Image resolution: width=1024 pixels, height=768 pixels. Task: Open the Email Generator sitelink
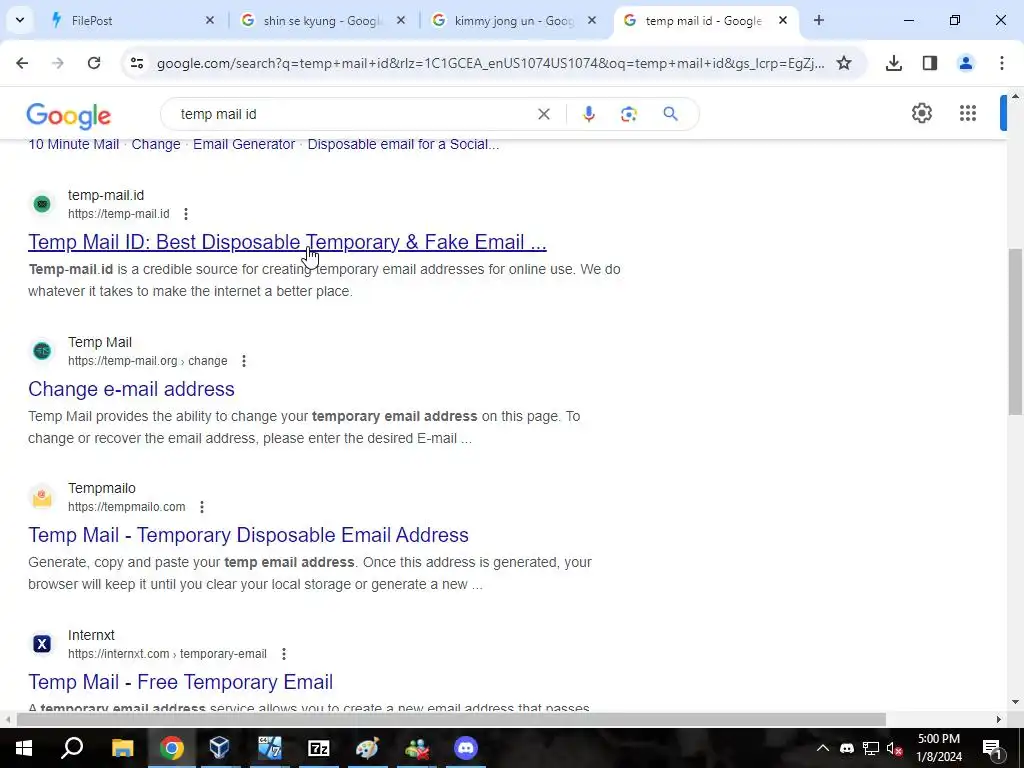[244, 144]
